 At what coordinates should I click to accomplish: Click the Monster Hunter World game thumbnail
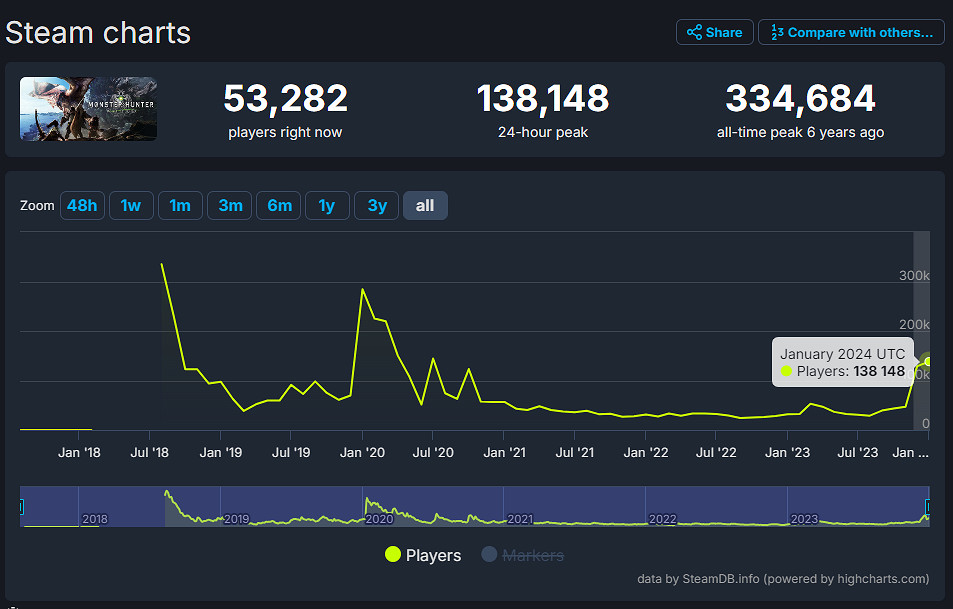88,109
